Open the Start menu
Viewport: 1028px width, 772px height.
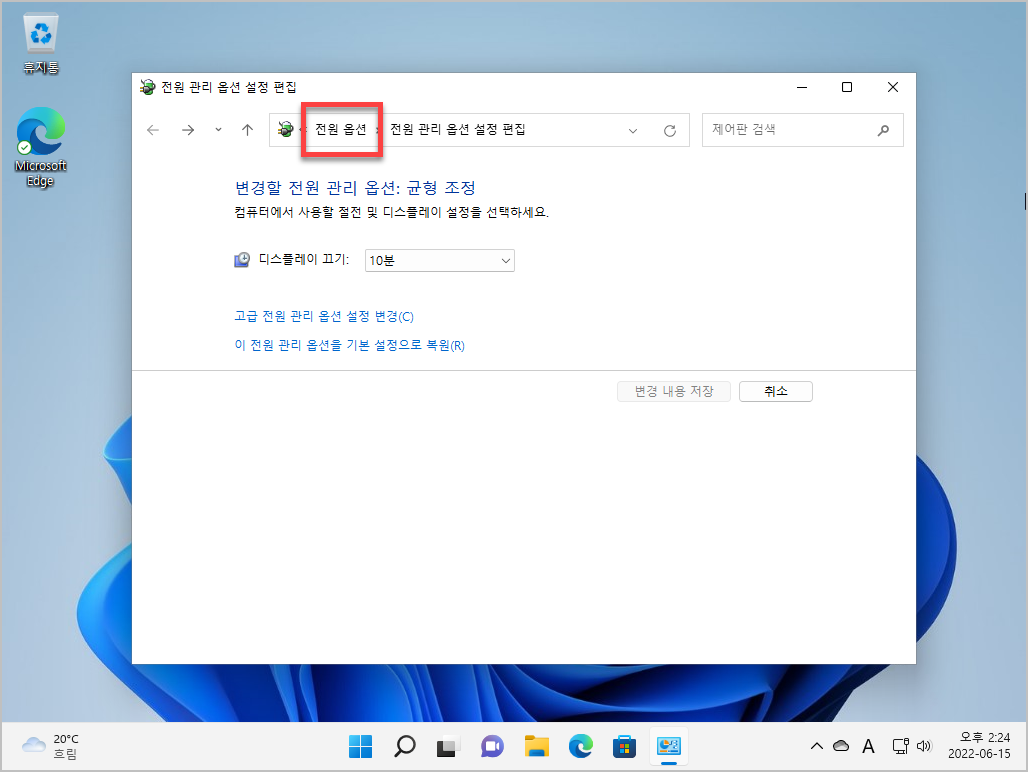click(360, 746)
